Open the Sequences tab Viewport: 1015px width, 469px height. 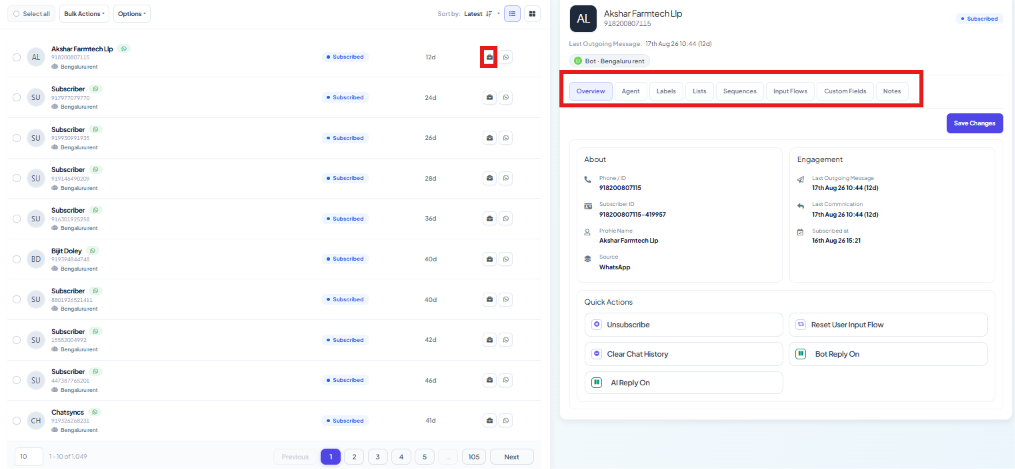tap(739, 91)
